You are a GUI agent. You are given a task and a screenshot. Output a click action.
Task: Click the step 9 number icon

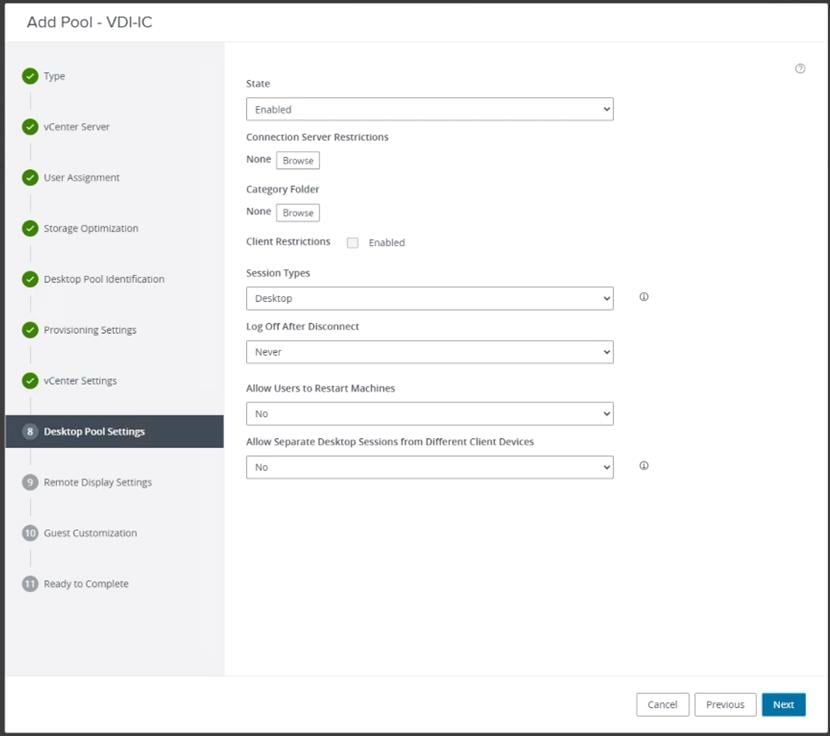pos(30,482)
